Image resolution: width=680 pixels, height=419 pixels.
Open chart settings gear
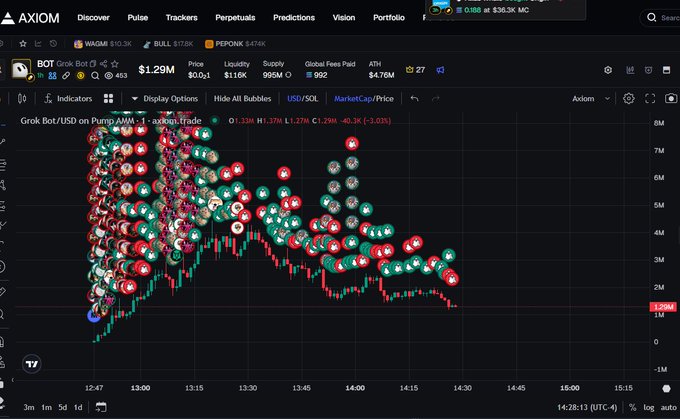coord(628,98)
